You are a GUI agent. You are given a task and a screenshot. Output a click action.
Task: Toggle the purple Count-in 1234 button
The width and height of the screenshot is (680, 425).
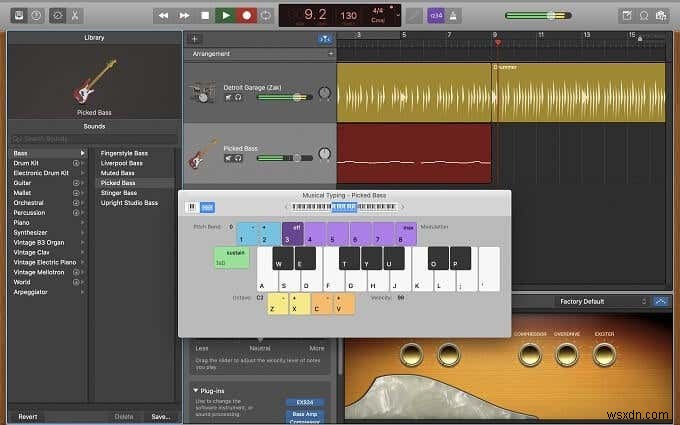436,16
